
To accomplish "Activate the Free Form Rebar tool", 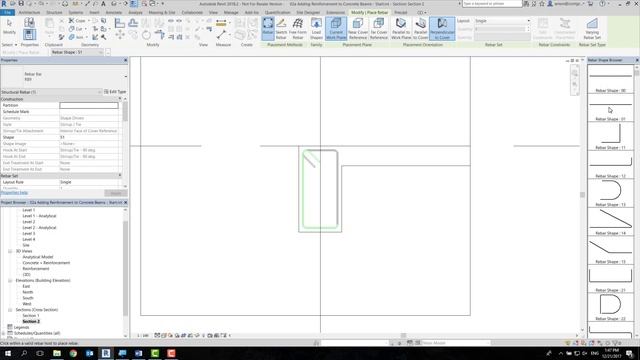I will pos(298,28).
